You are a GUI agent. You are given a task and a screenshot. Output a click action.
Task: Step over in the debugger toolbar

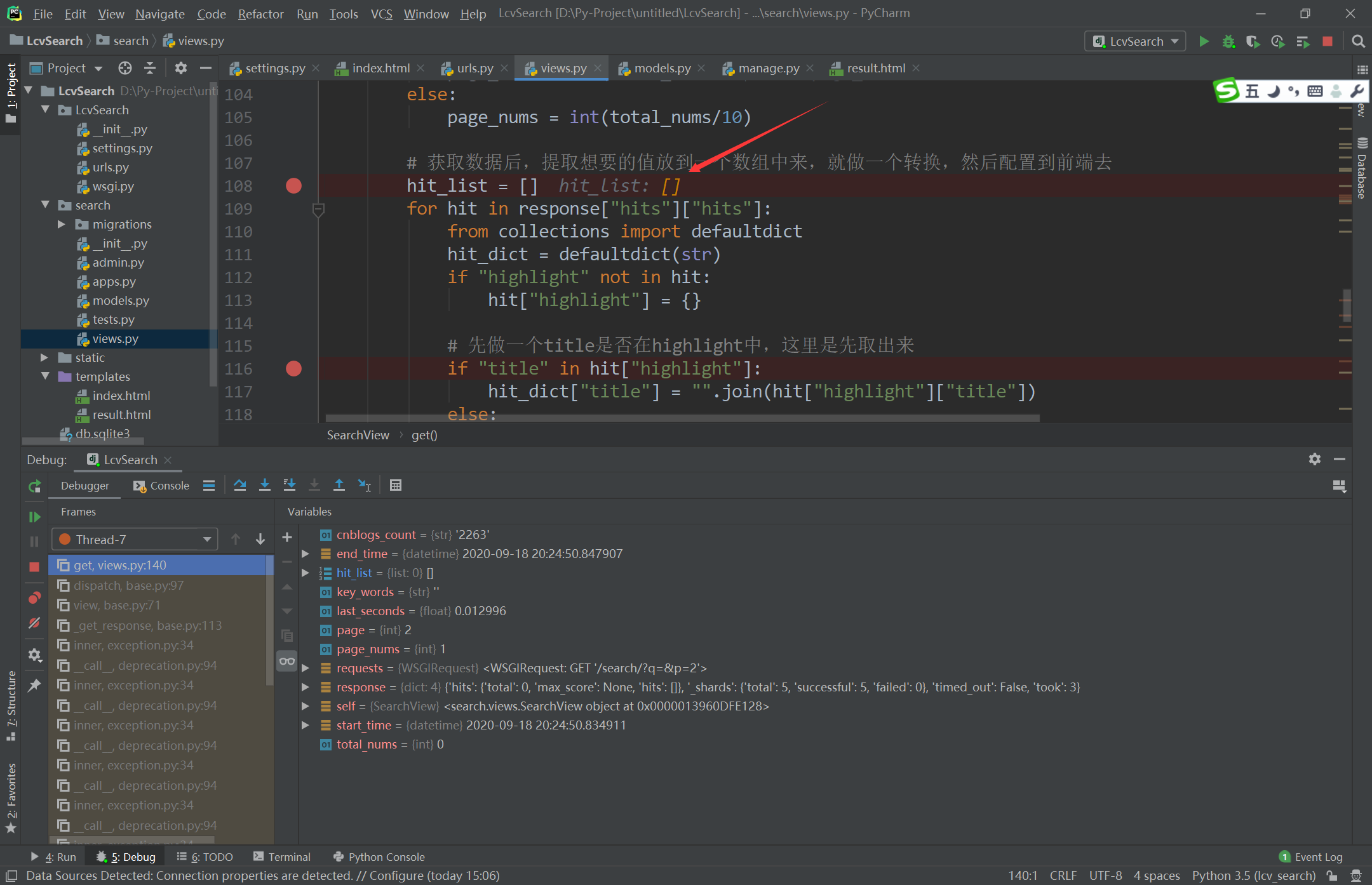click(239, 485)
